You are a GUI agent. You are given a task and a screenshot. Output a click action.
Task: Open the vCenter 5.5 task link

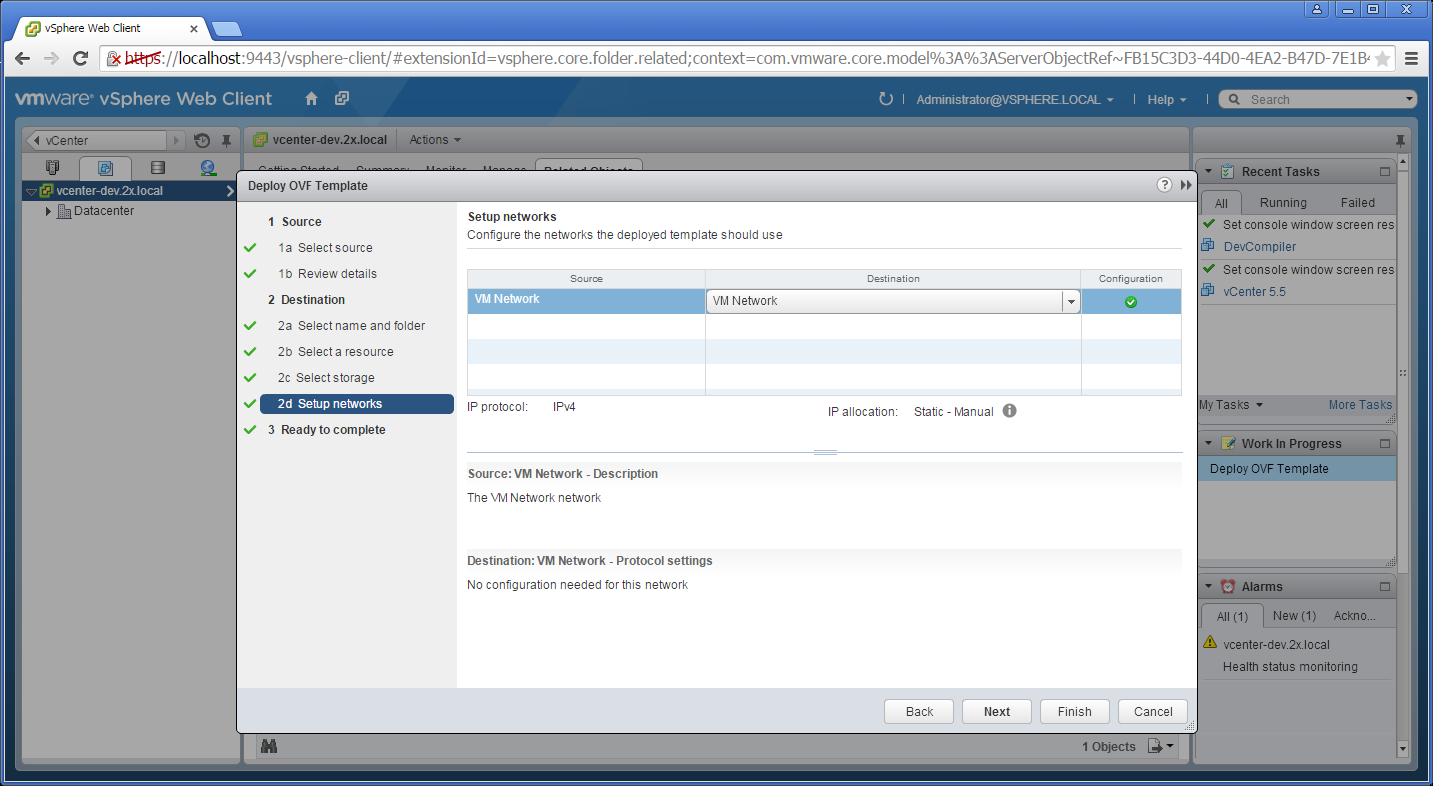(x=1254, y=292)
